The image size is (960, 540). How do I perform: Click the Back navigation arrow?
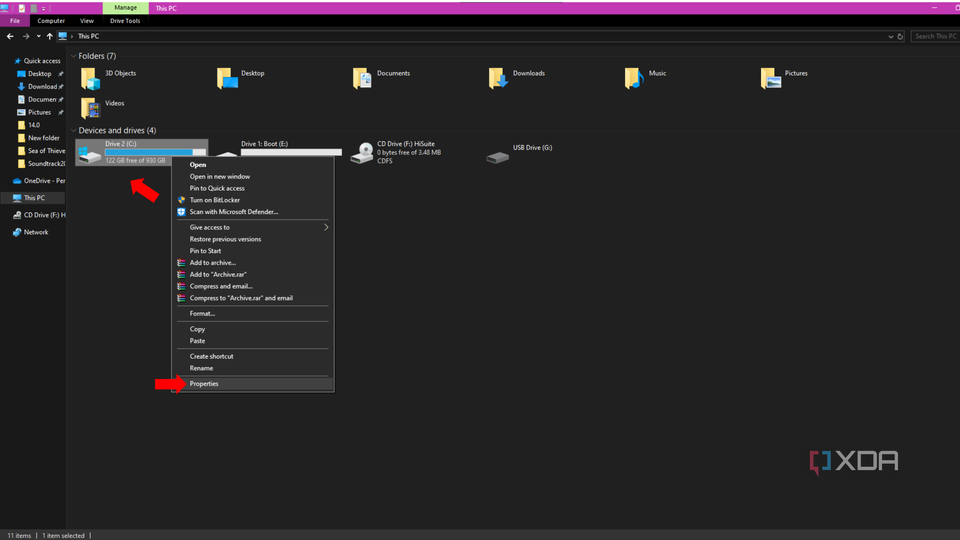(x=10, y=36)
